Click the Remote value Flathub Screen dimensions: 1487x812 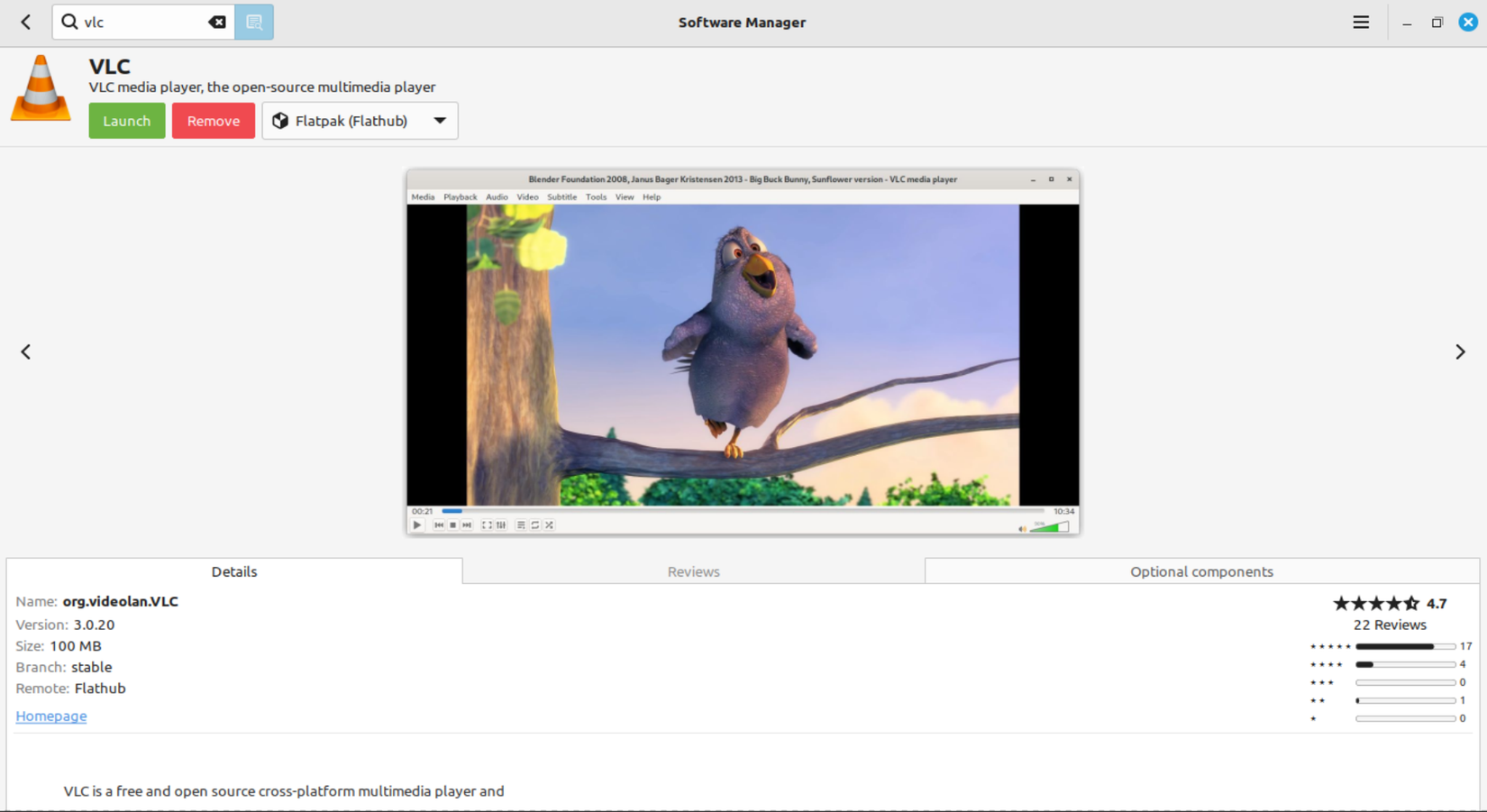click(100, 689)
